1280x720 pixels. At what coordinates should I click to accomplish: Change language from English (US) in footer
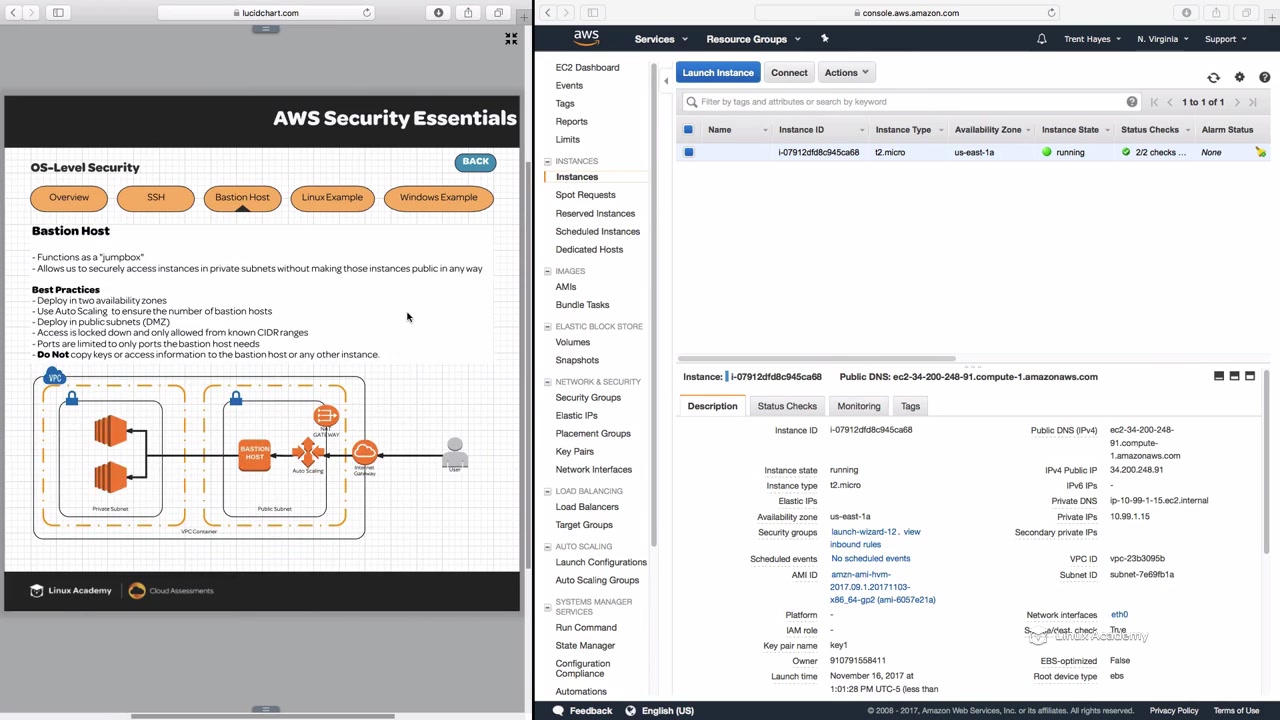pyautogui.click(x=660, y=711)
